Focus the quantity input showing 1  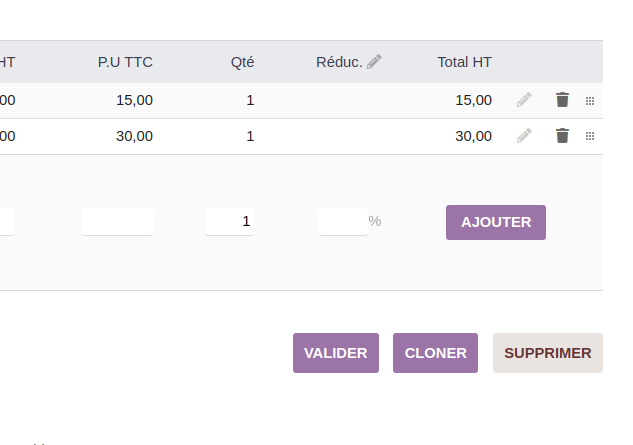click(229, 221)
